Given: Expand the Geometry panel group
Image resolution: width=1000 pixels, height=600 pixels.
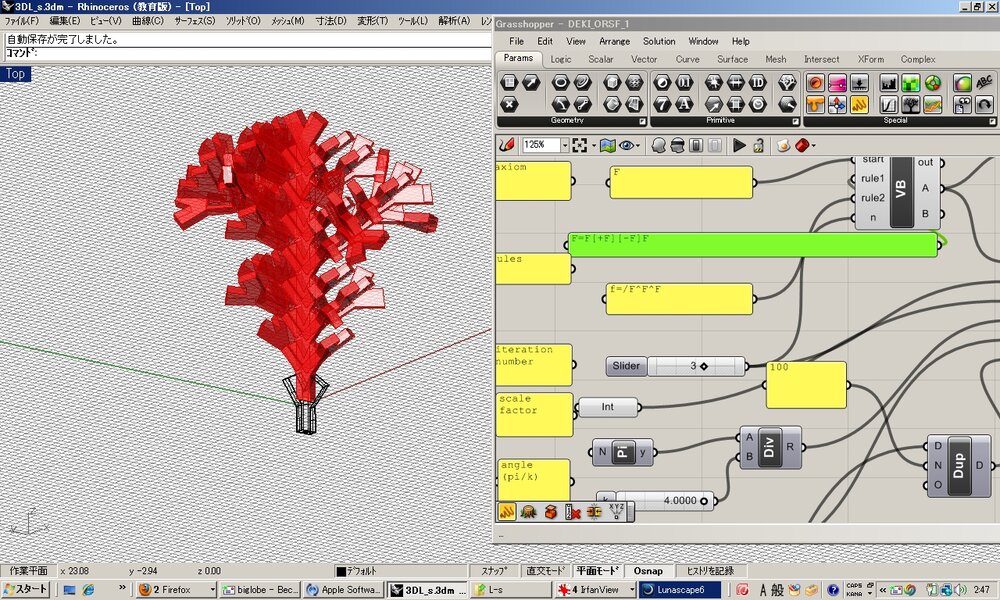Looking at the screenshot, I should (642, 121).
